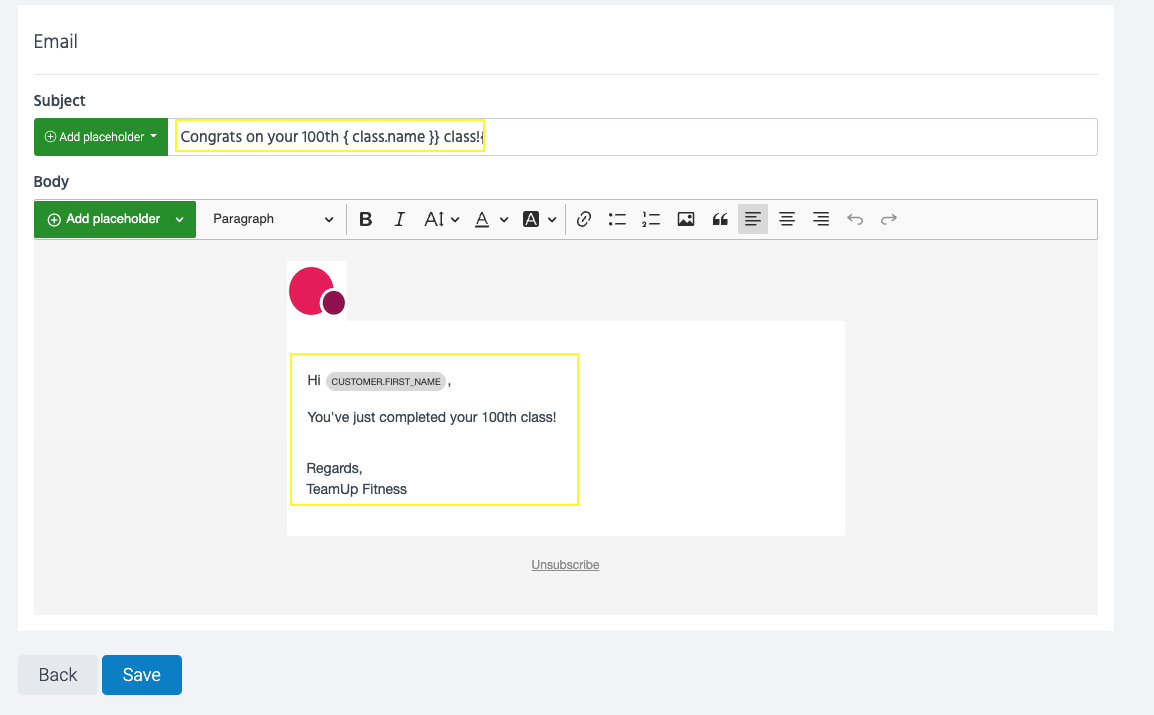Open the Paragraph style dropdown
The height and width of the screenshot is (715, 1154).
pos(272,219)
